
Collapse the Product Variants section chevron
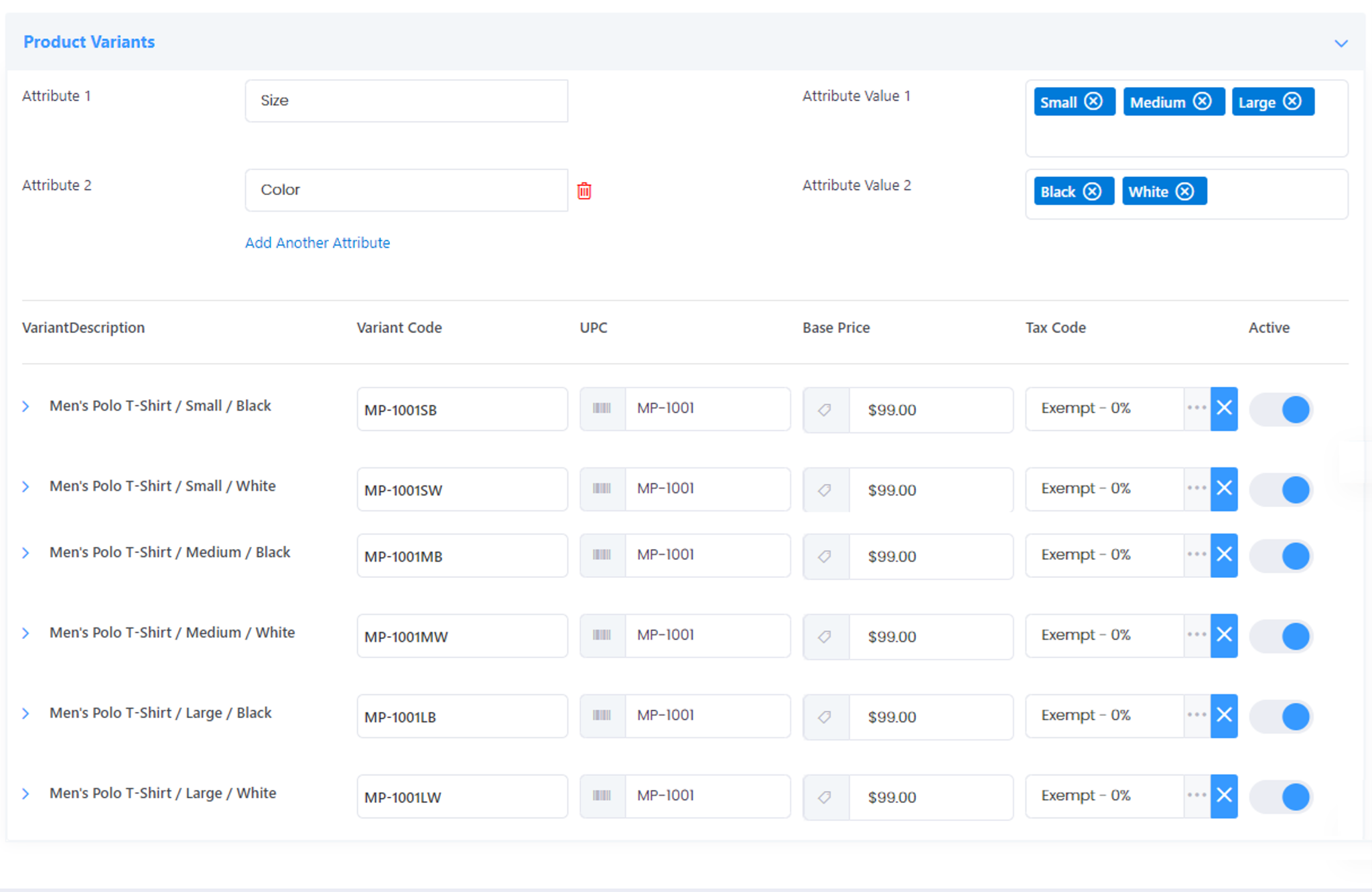[1341, 44]
